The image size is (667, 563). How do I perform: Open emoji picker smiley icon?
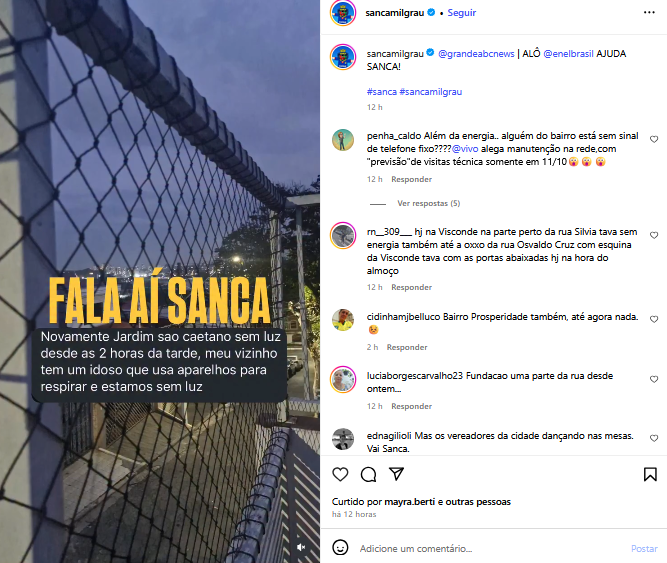[x=340, y=547]
